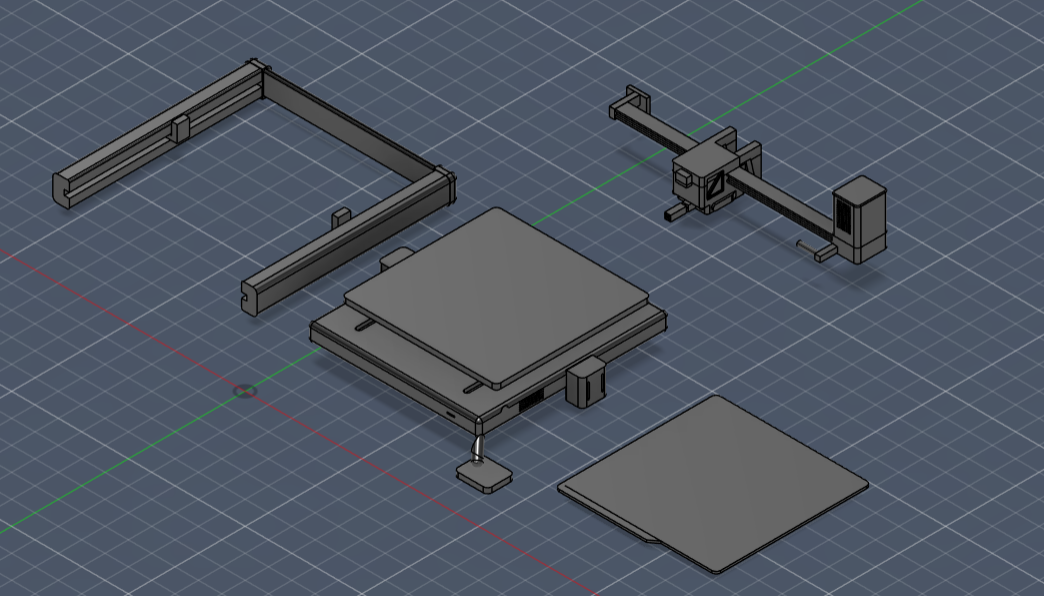Viewport: 1044px width, 596px height.
Task: Click the separate flat sheet beside the base
Action: coord(714,484)
